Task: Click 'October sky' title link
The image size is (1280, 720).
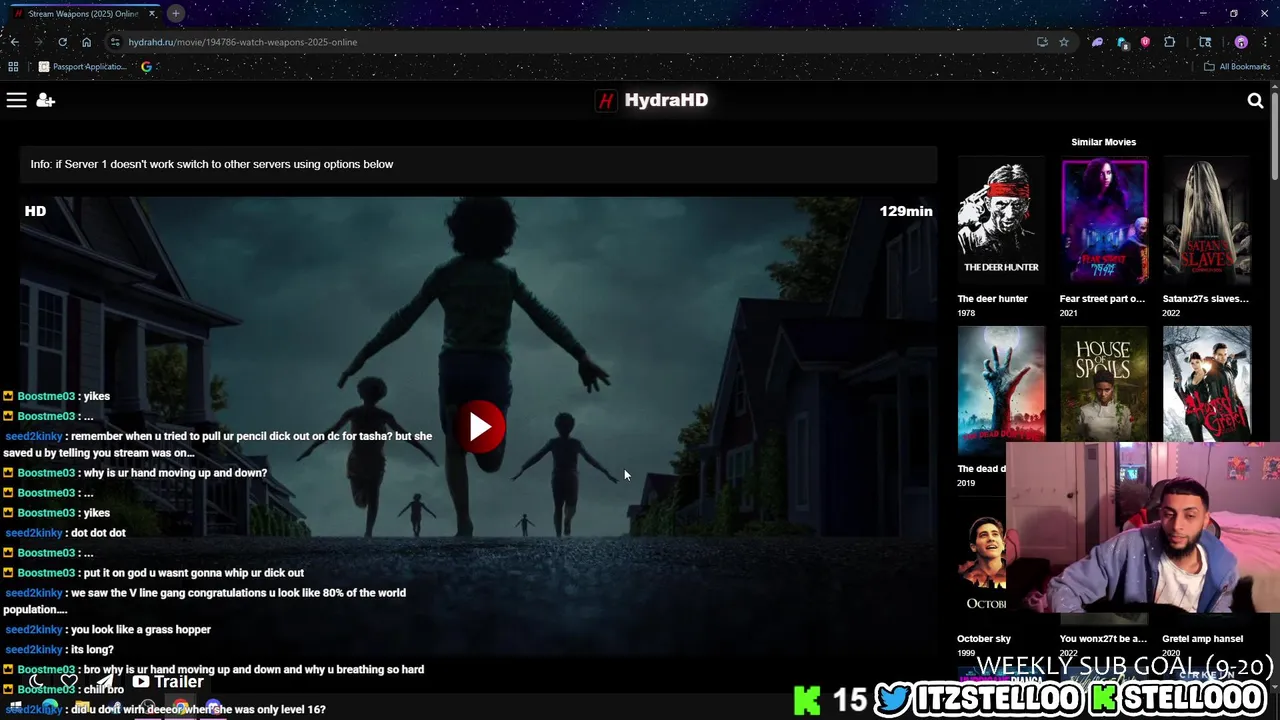Action: coord(984,638)
